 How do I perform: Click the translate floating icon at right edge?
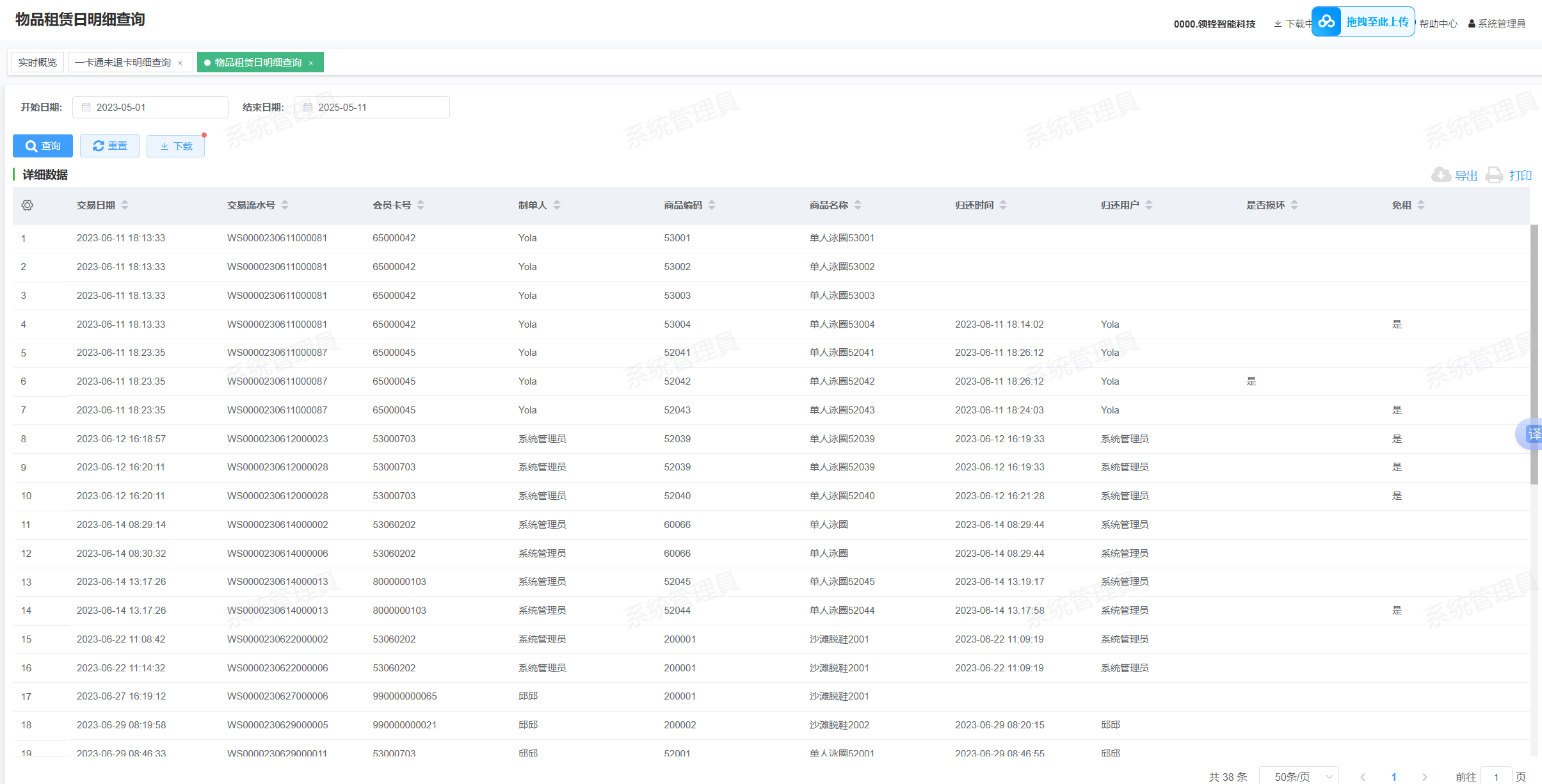(1533, 434)
